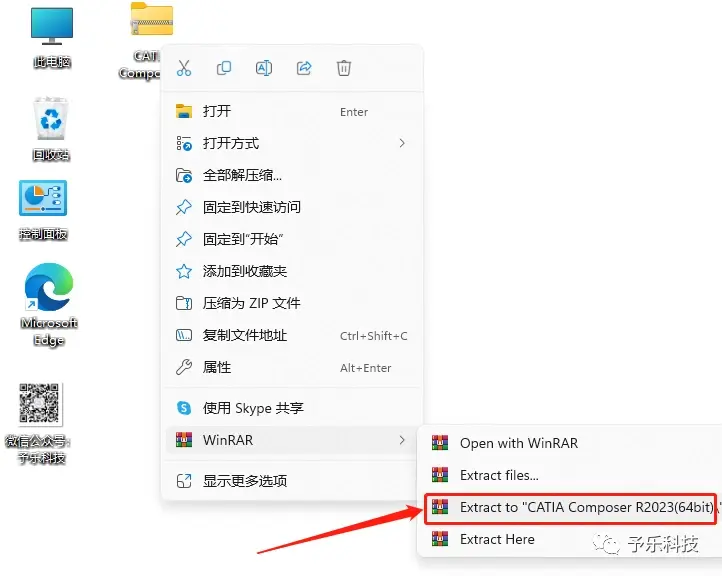Select 固定到"开始" option
The height and width of the screenshot is (576, 722).
pyautogui.click(x=292, y=239)
